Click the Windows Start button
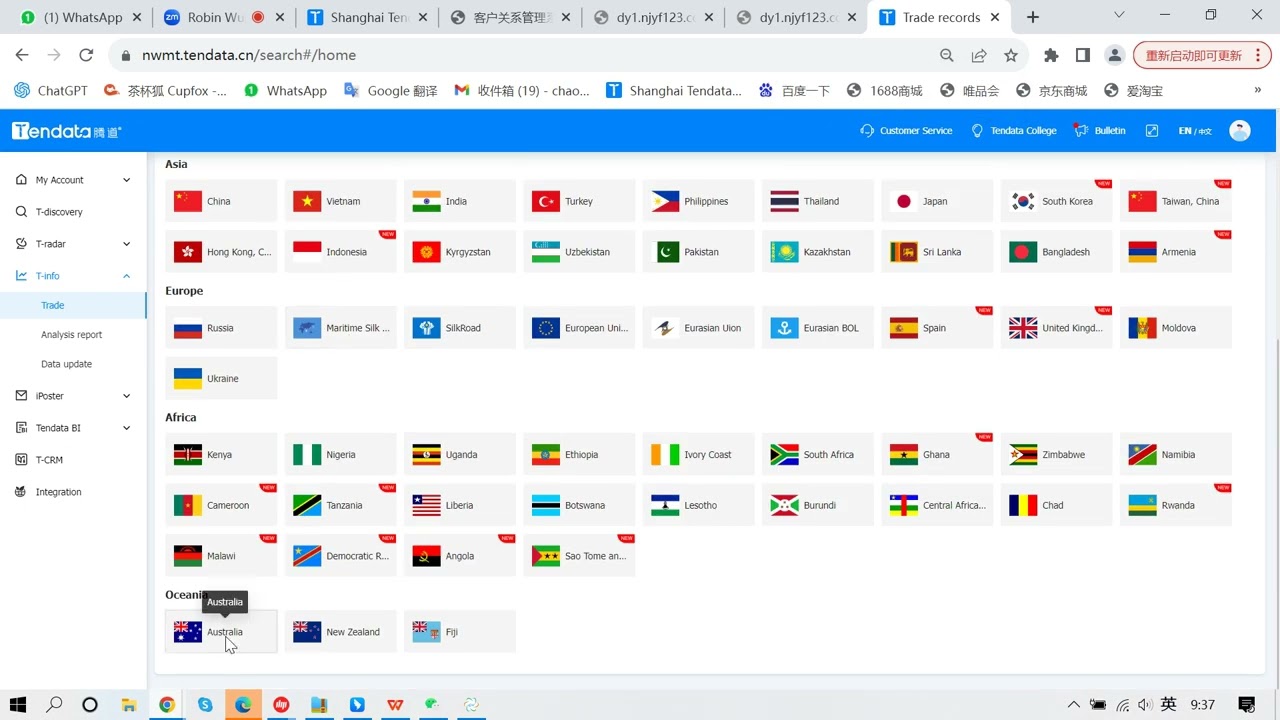Screen dimensions: 1280x720 [17, 705]
